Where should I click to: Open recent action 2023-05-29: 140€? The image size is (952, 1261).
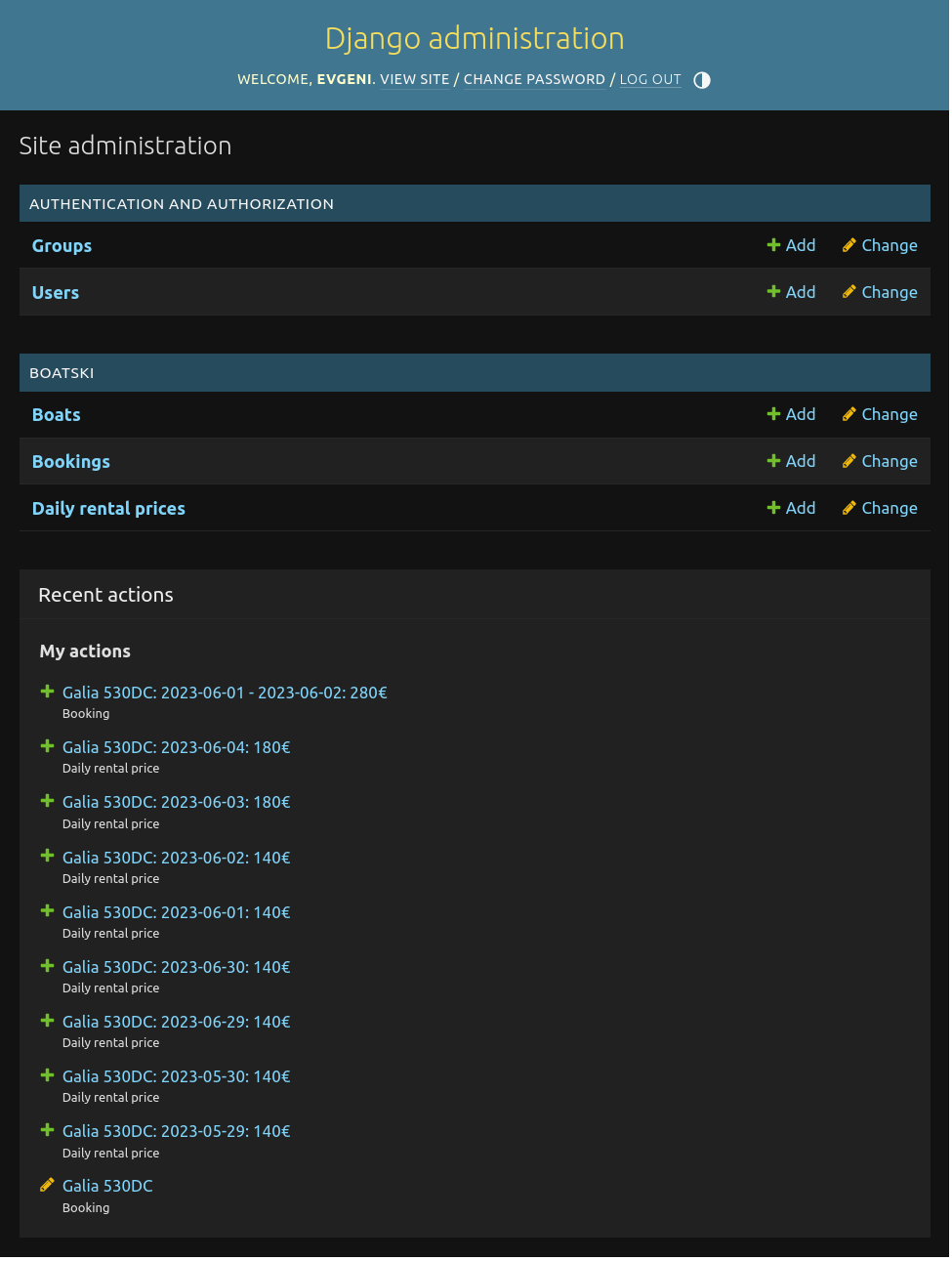(177, 1131)
